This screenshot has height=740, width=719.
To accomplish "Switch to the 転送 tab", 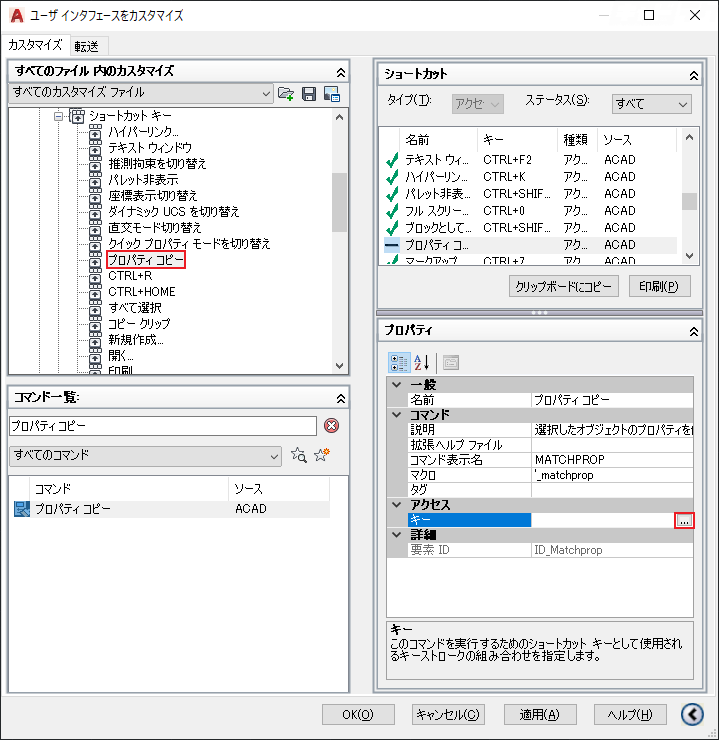I will 87,47.
